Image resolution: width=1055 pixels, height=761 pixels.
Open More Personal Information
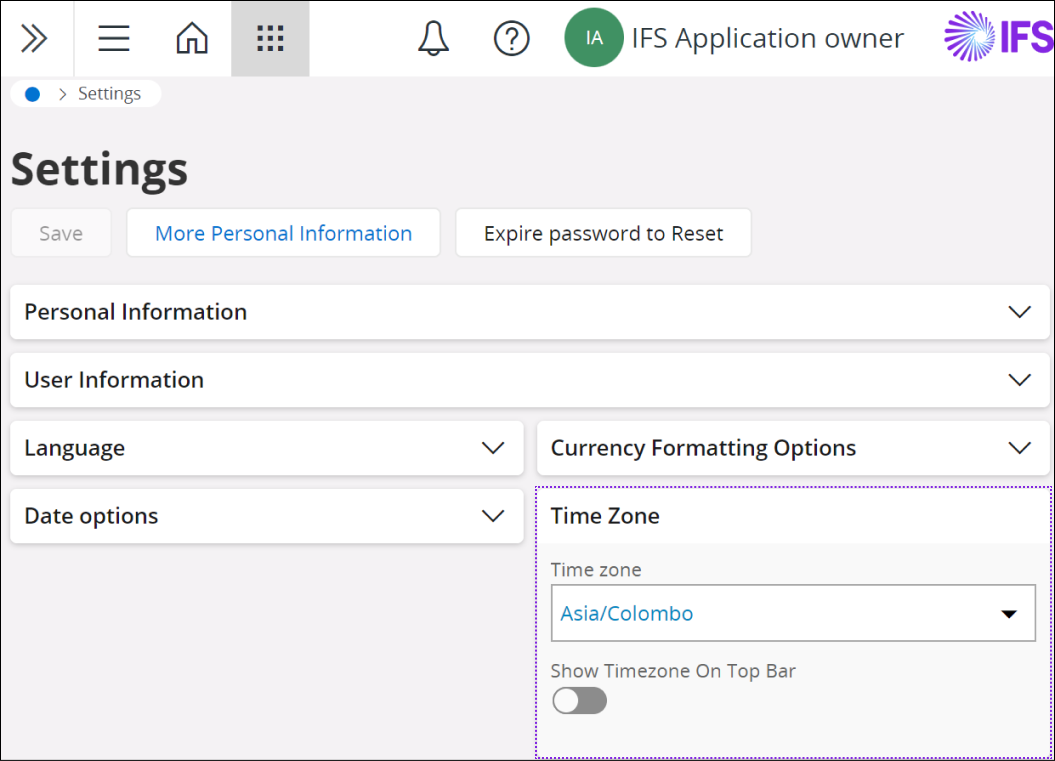[x=283, y=232]
